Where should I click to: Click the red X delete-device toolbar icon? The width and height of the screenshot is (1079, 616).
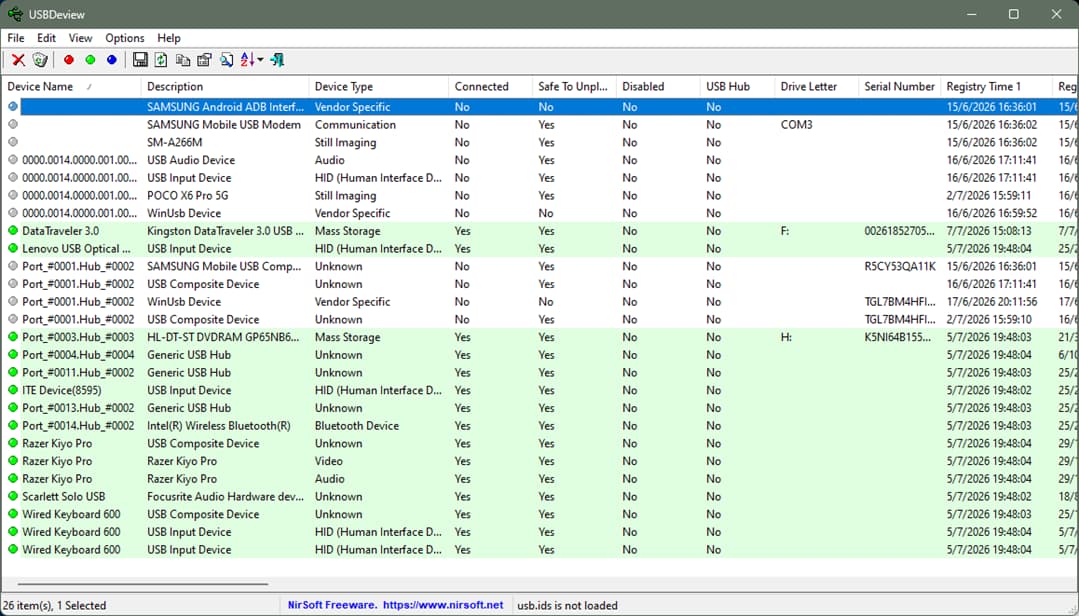pos(19,60)
